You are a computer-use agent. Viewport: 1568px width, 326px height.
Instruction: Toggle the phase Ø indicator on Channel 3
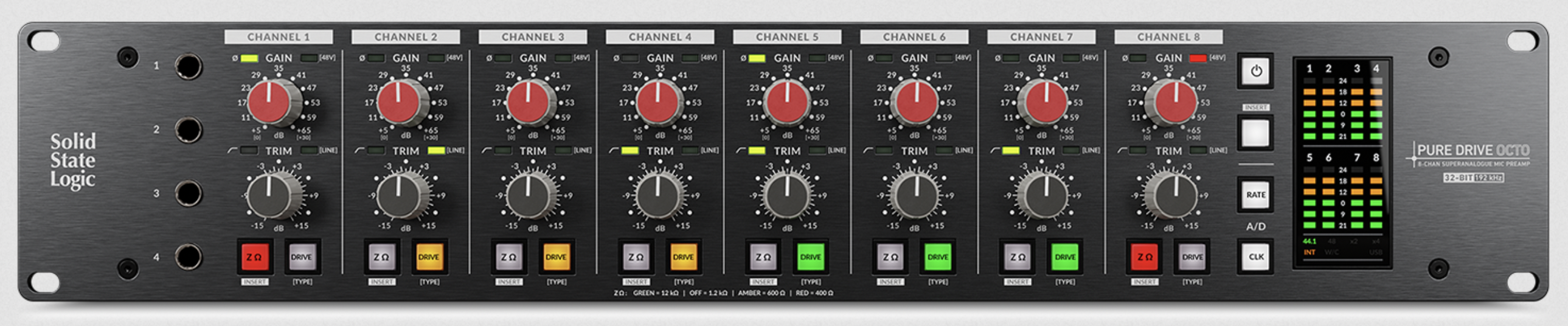(503, 58)
